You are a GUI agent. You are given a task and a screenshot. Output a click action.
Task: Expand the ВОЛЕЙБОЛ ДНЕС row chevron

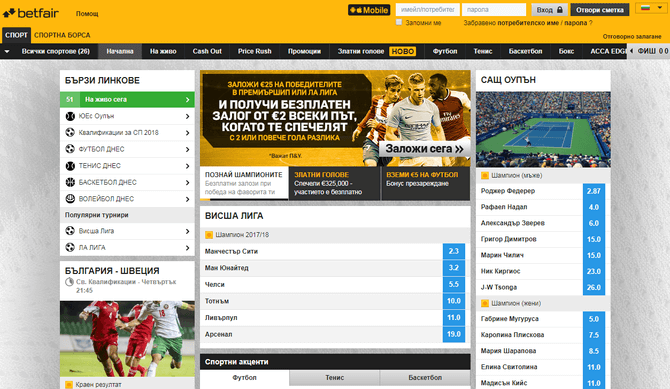coord(187,199)
